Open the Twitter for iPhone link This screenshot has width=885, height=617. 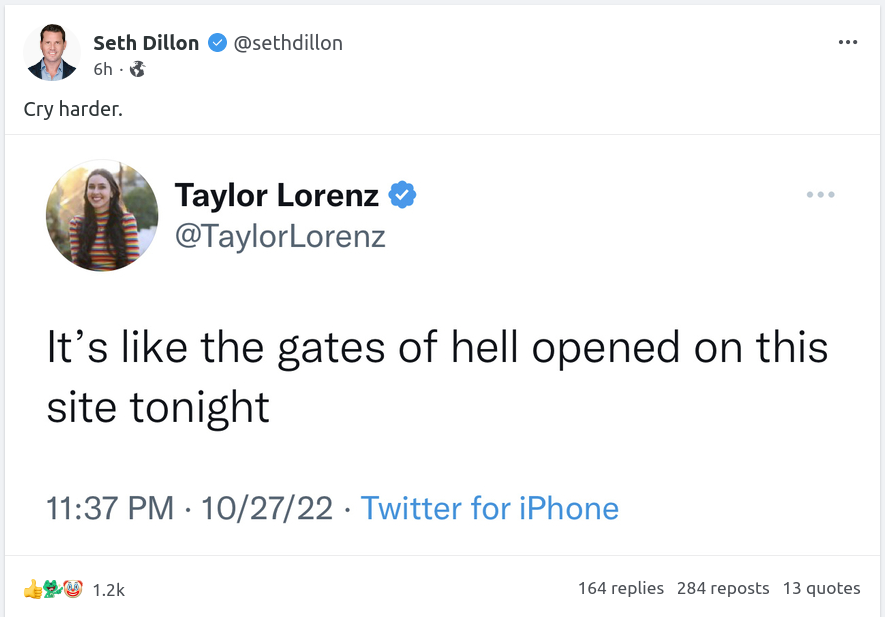click(x=489, y=508)
